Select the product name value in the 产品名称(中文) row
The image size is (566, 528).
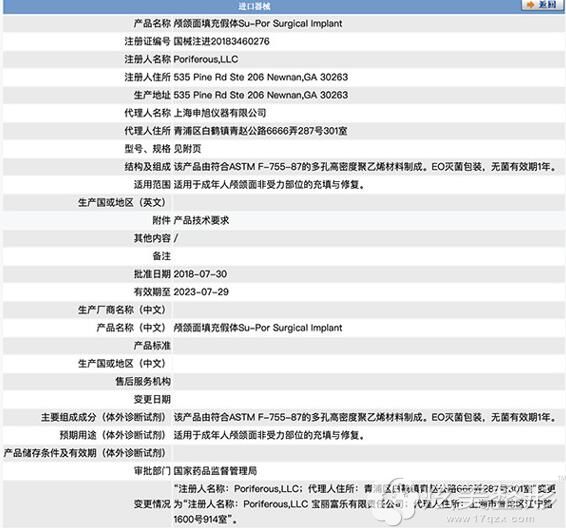(258, 328)
